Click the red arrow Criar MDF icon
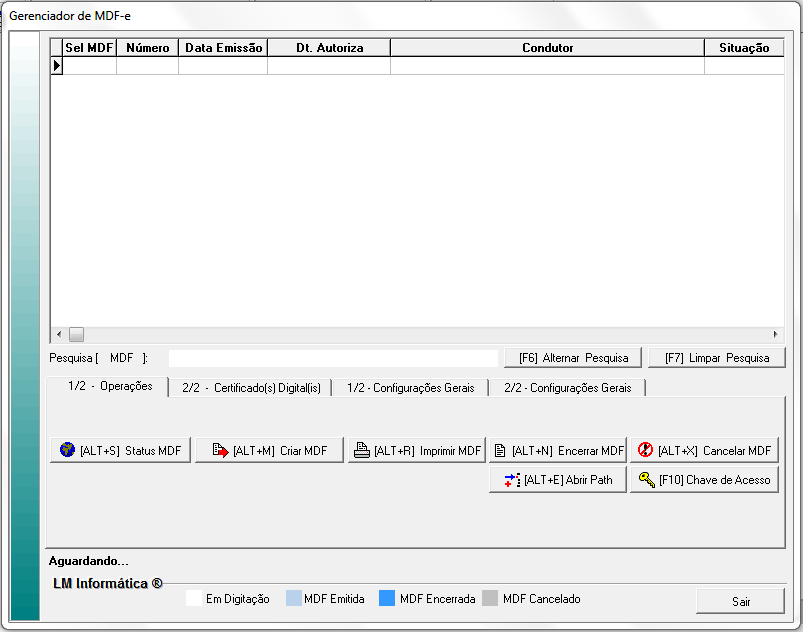 tap(220, 451)
